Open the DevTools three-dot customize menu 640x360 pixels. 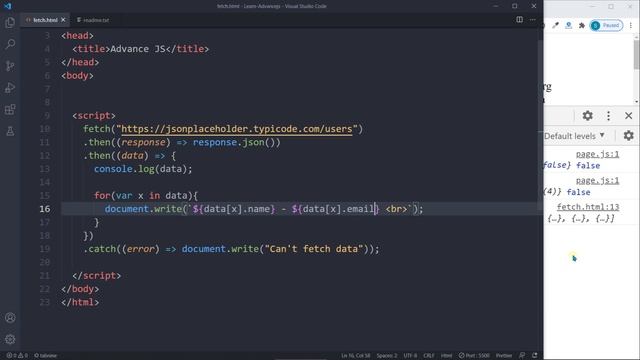608,116
